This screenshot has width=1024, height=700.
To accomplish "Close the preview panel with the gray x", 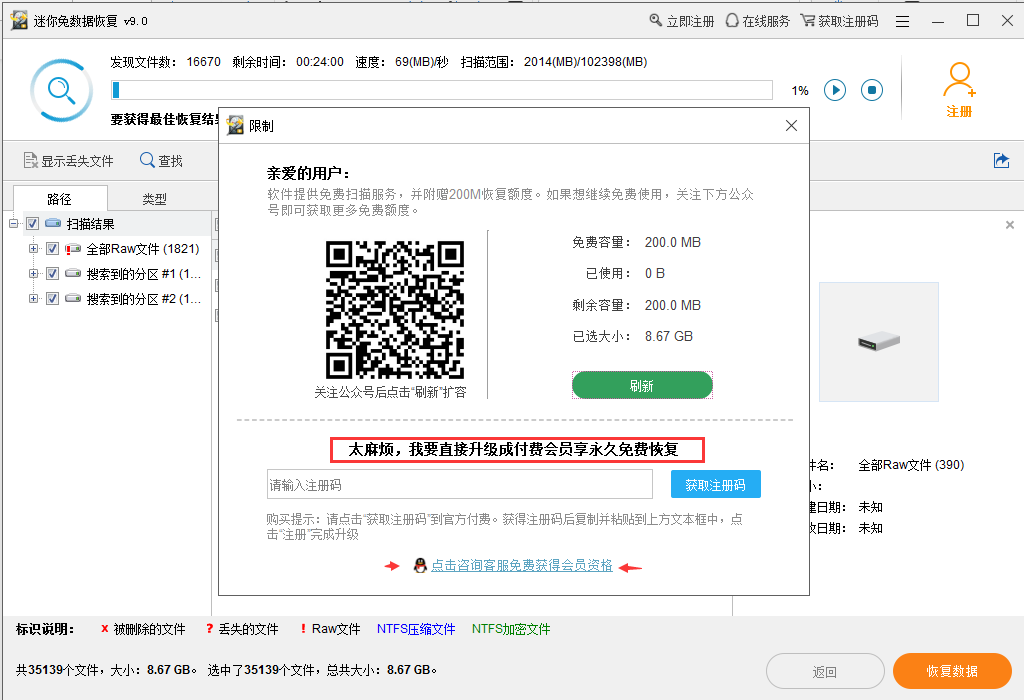I will (1010, 225).
